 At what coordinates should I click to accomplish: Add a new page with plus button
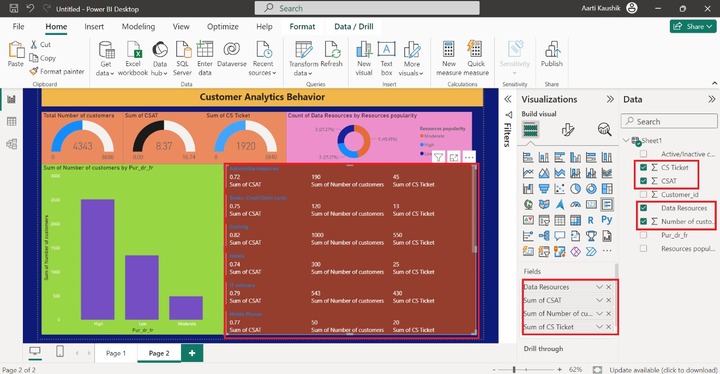click(x=192, y=353)
